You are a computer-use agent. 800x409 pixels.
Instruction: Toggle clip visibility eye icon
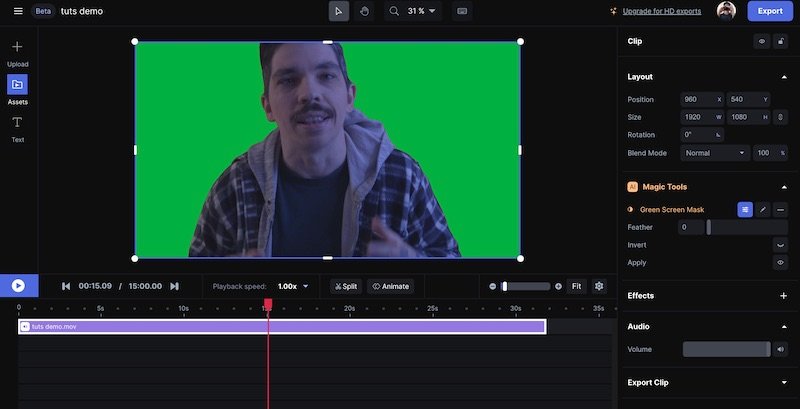tap(762, 42)
